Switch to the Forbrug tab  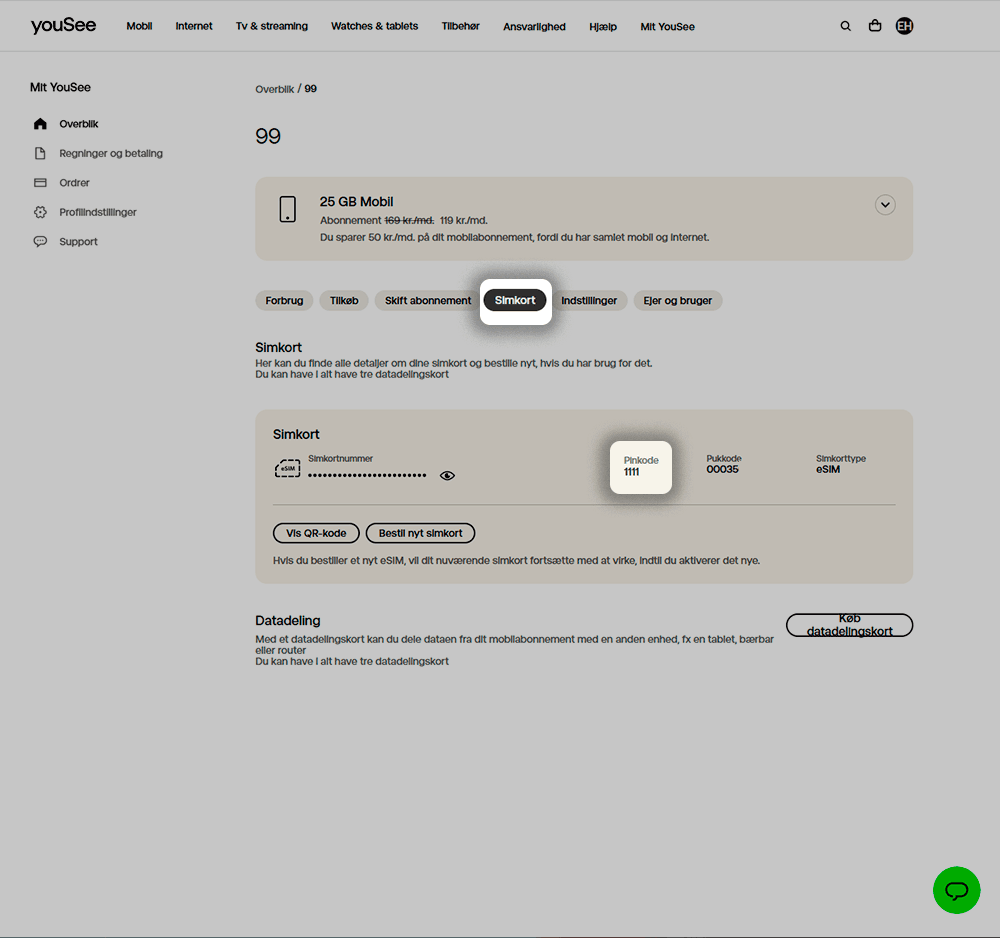(x=284, y=301)
